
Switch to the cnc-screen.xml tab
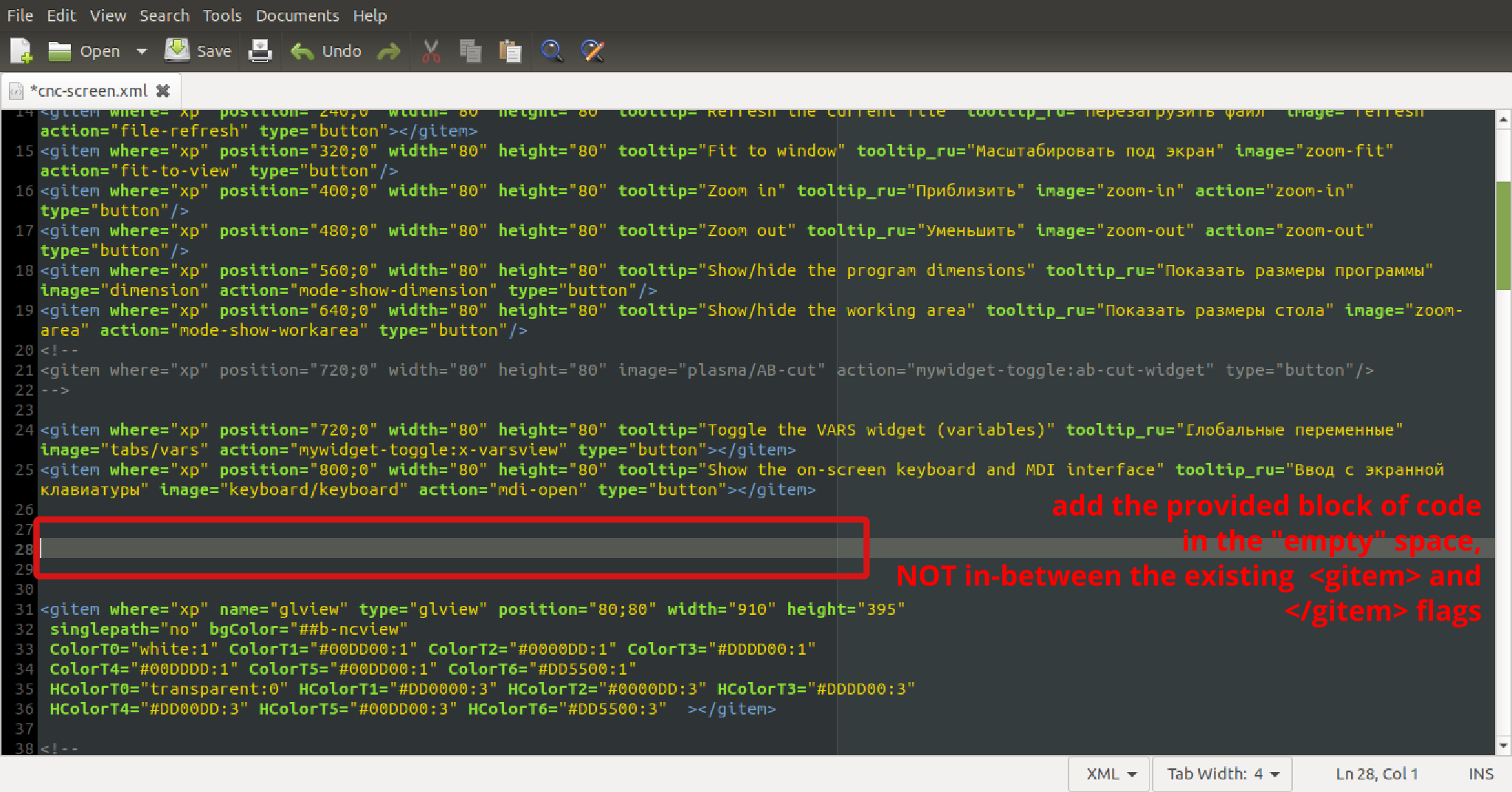tap(89, 91)
